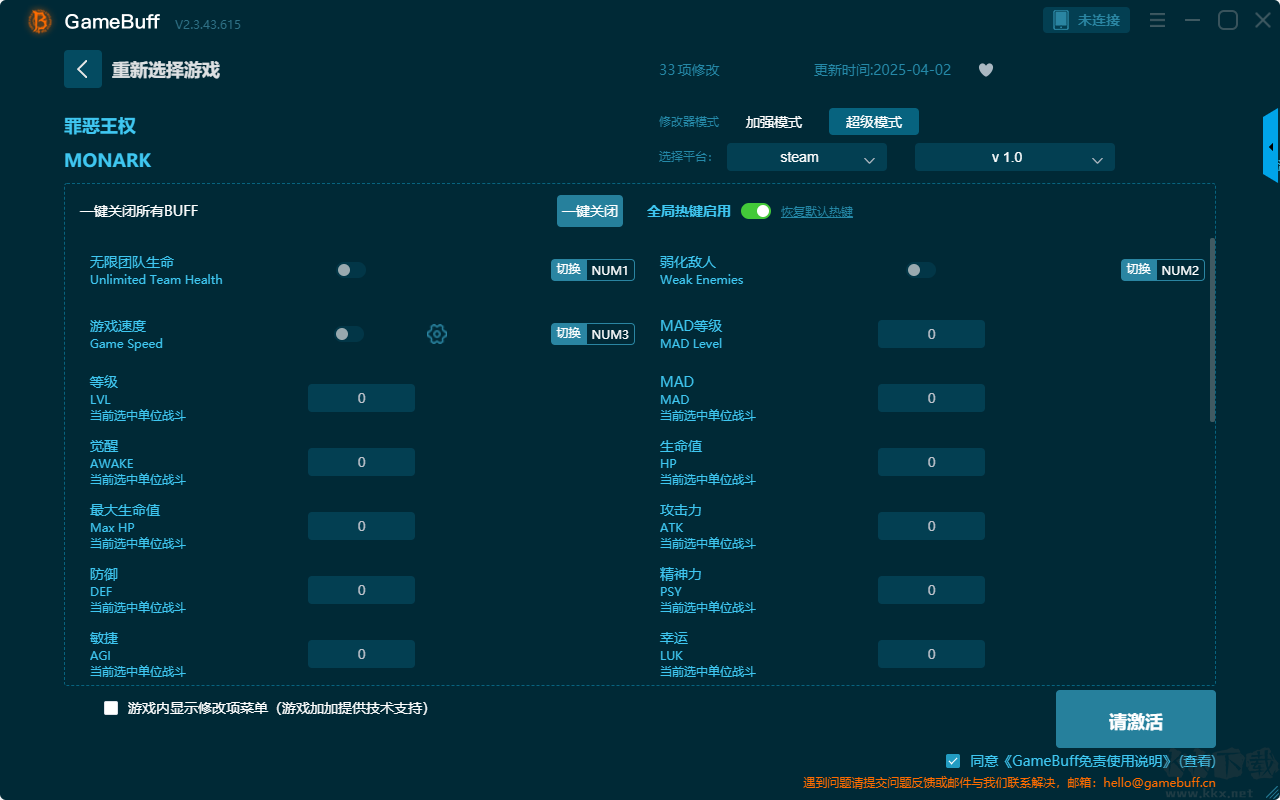This screenshot has height=800, width=1280.
Task: Click the 一键关闭 button
Action: [590, 211]
